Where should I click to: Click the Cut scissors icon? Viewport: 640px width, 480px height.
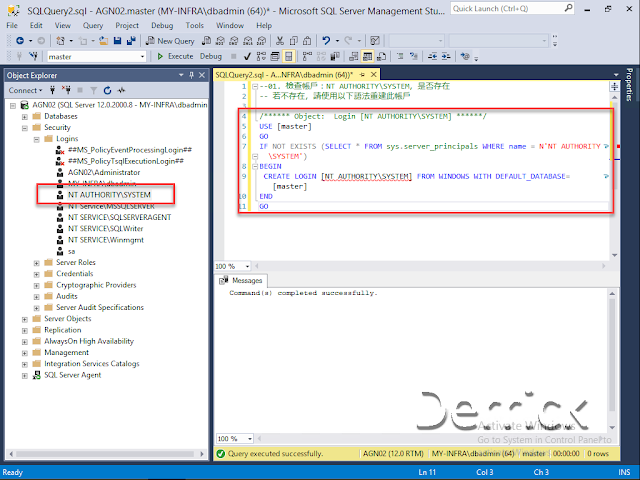point(280,41)
